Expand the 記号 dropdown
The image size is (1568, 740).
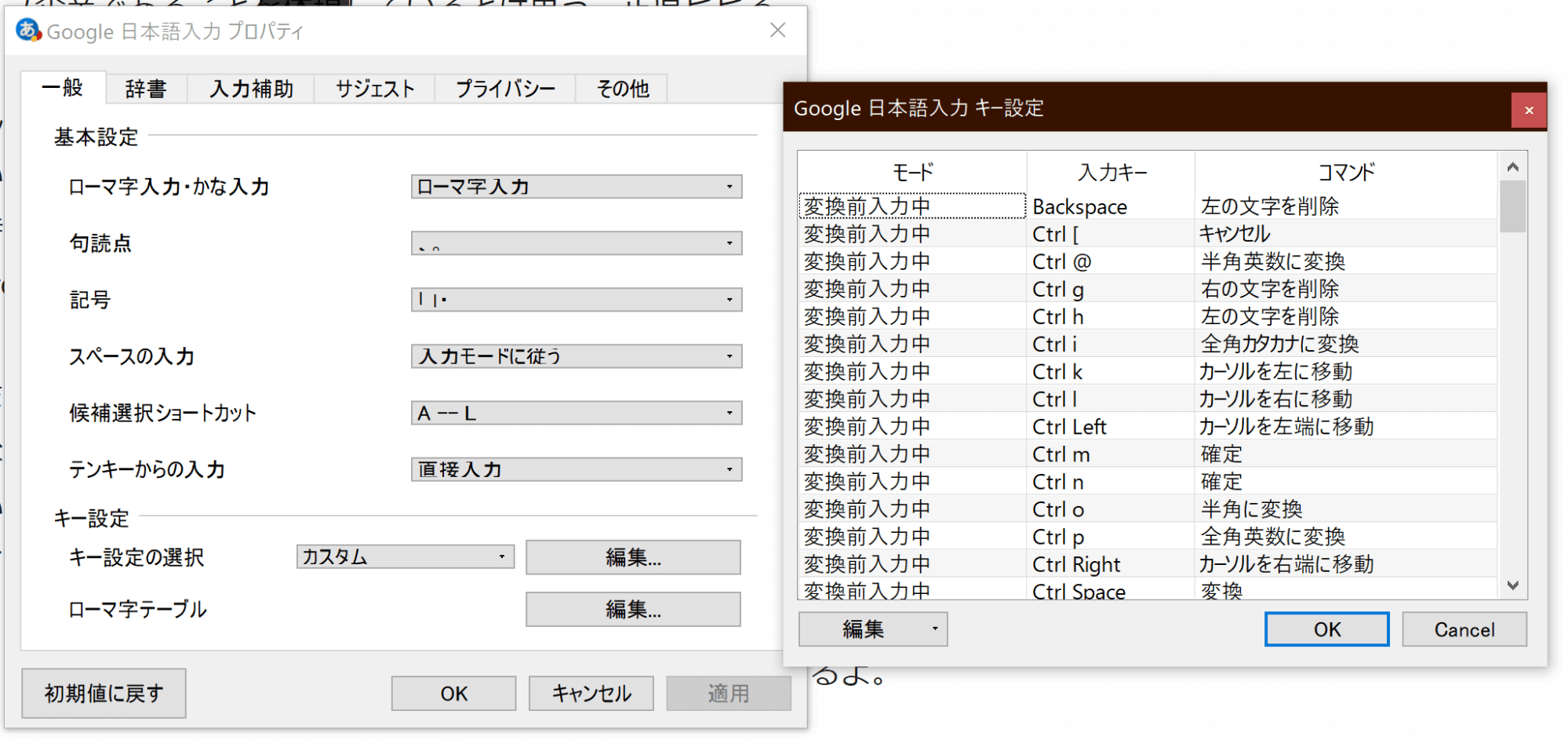click(x=577, y=300)
